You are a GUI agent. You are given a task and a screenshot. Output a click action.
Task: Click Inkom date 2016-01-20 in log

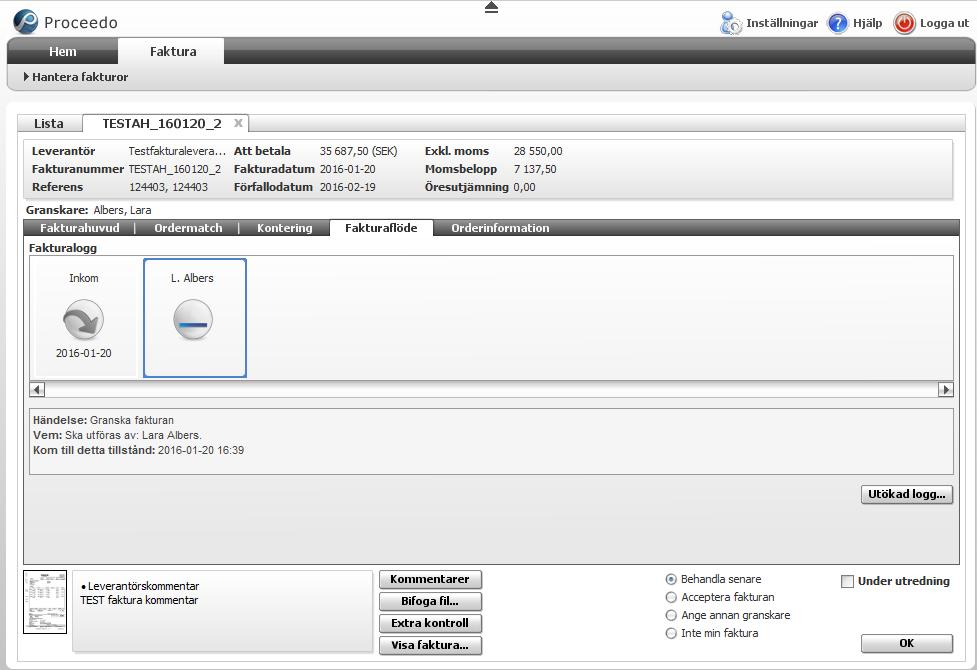pyautogui.click(x=83, y=353)
